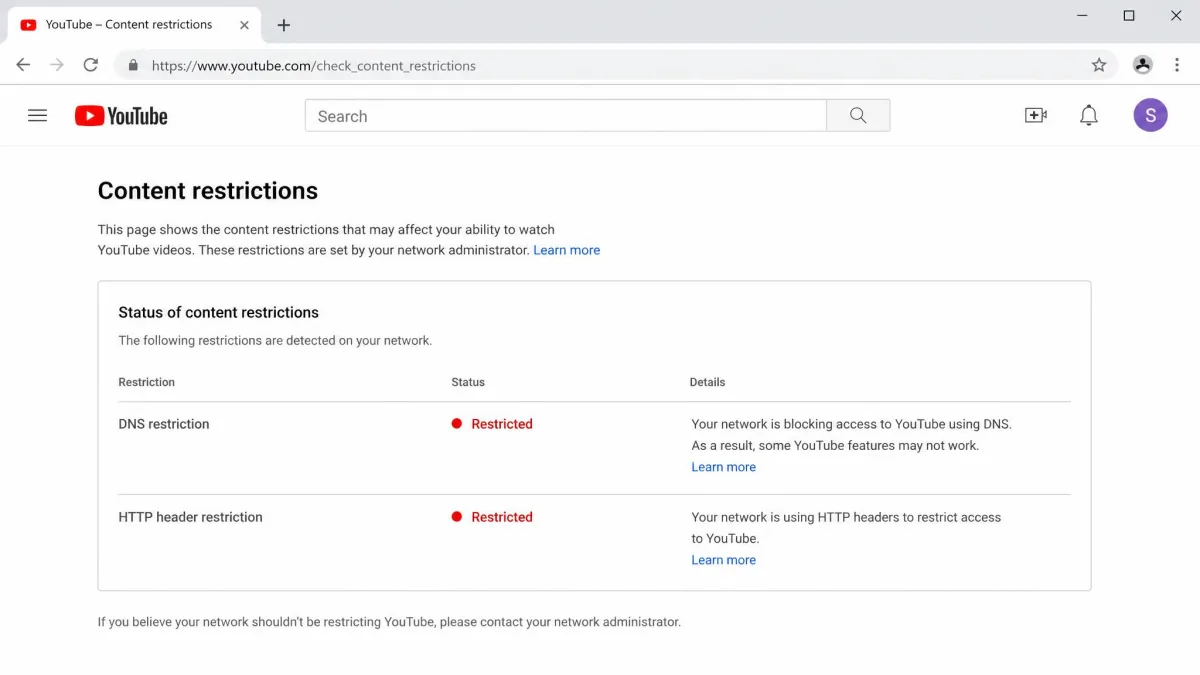Click the Restricted status for HTTP header restriction
This screenshot has width=1200, height=675.
pos(502,517)
